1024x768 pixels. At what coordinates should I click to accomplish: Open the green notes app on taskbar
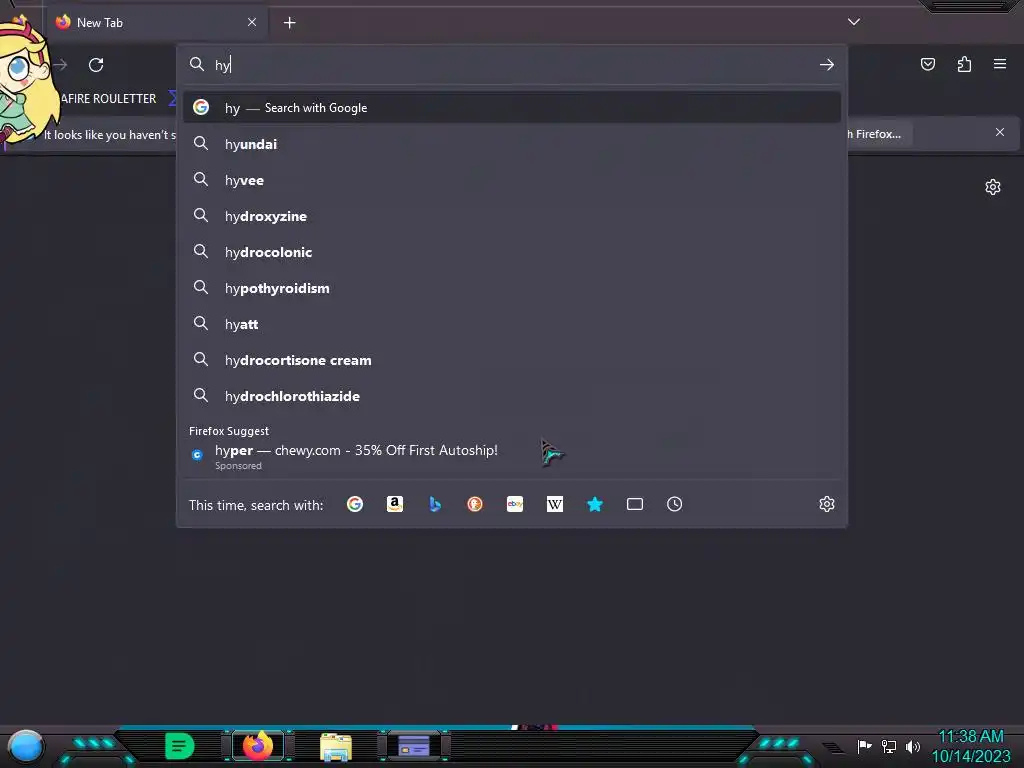coord(180,746)
